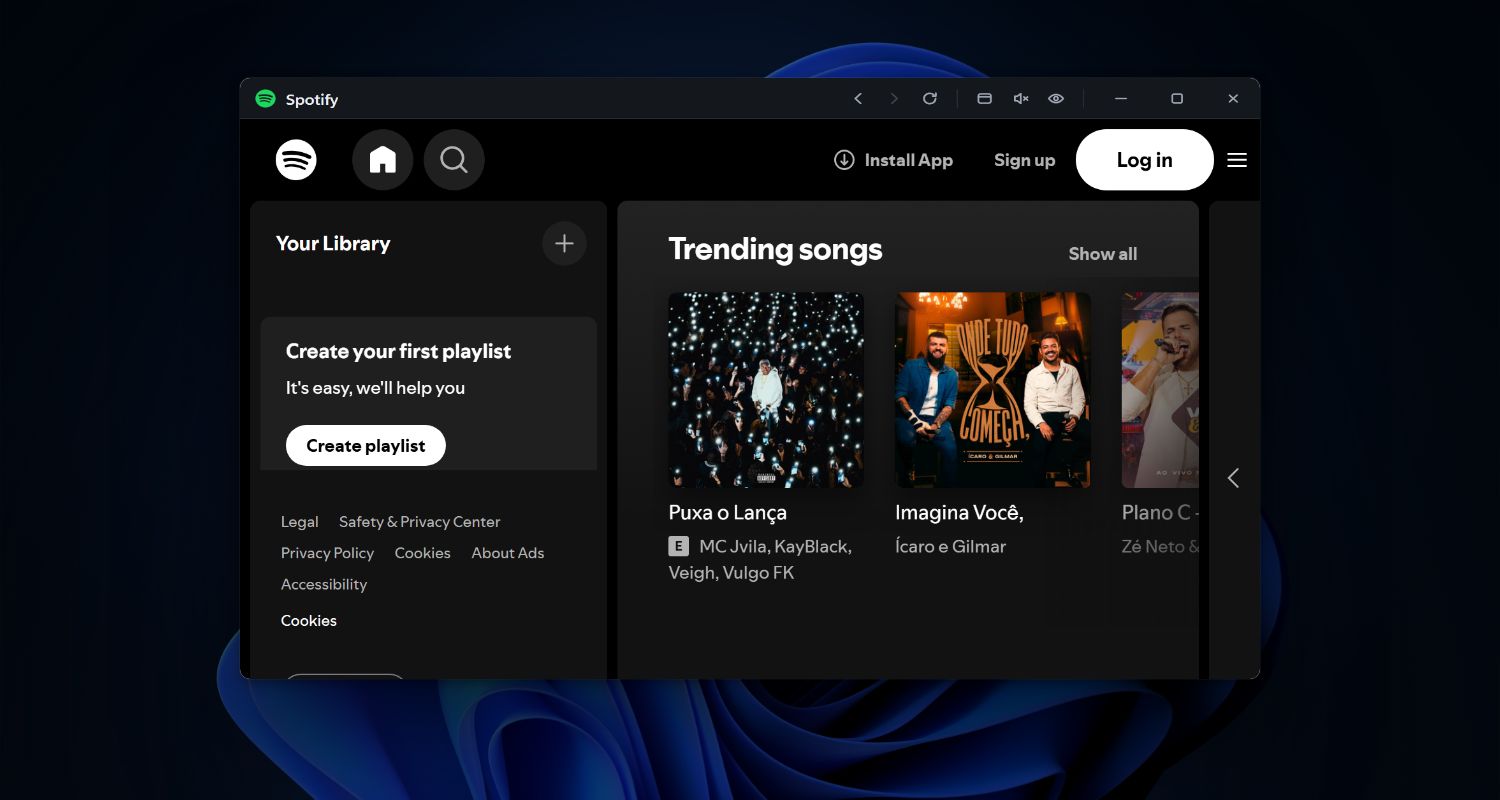Viewport: 1500px width, 800px height.
Task: Click the It's easy, we'll help you text
Action: click(x=375, y=388)
